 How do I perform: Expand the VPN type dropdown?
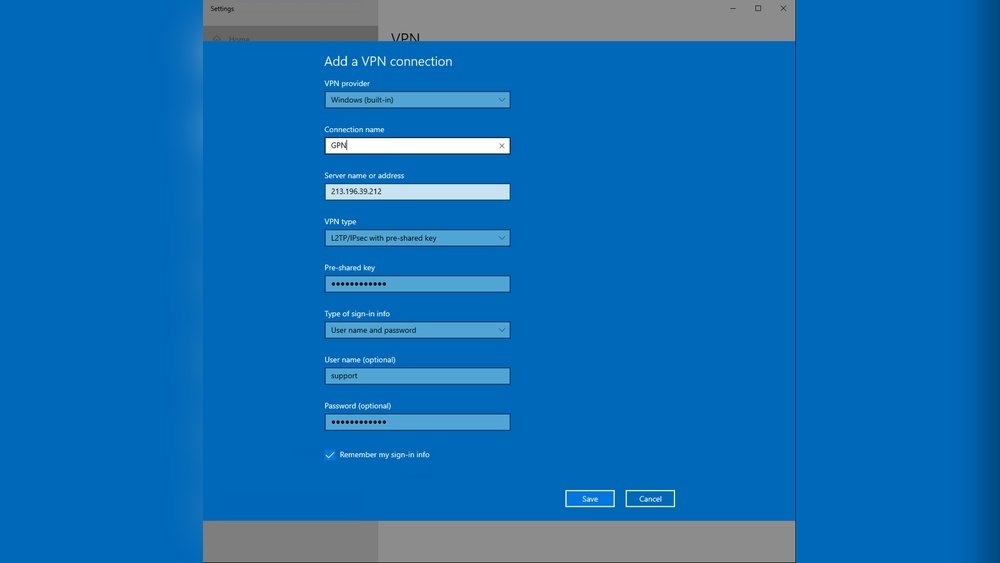417,238
